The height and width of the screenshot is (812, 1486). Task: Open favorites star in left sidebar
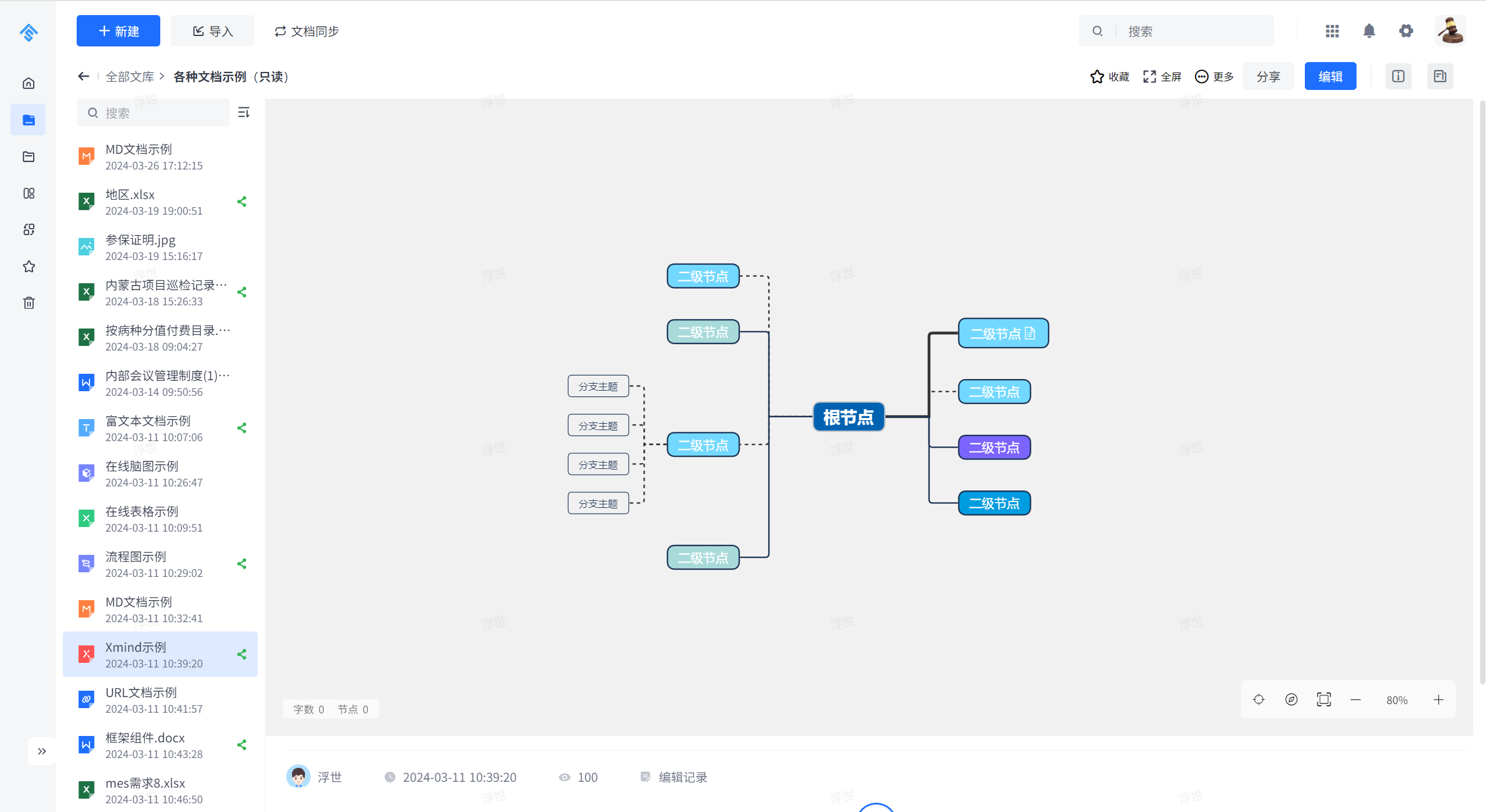28,266
